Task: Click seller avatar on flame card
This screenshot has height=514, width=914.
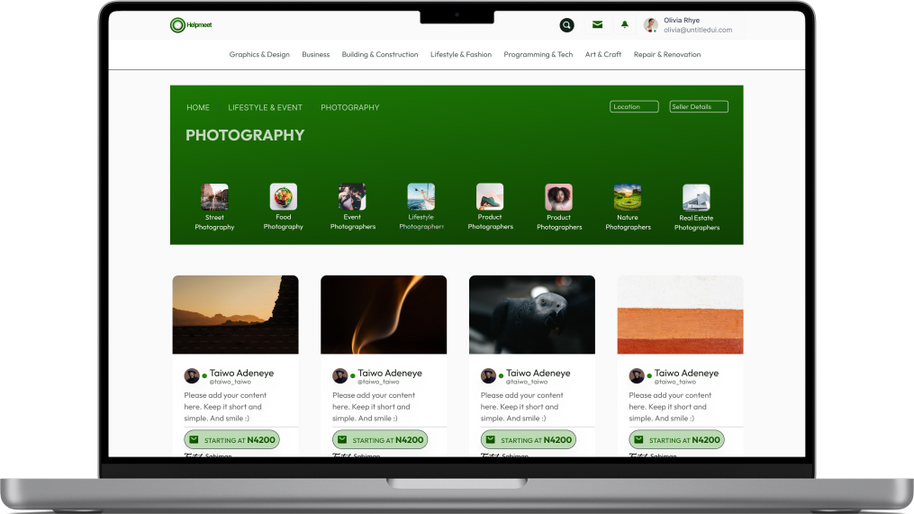Action: coord(340,376)
